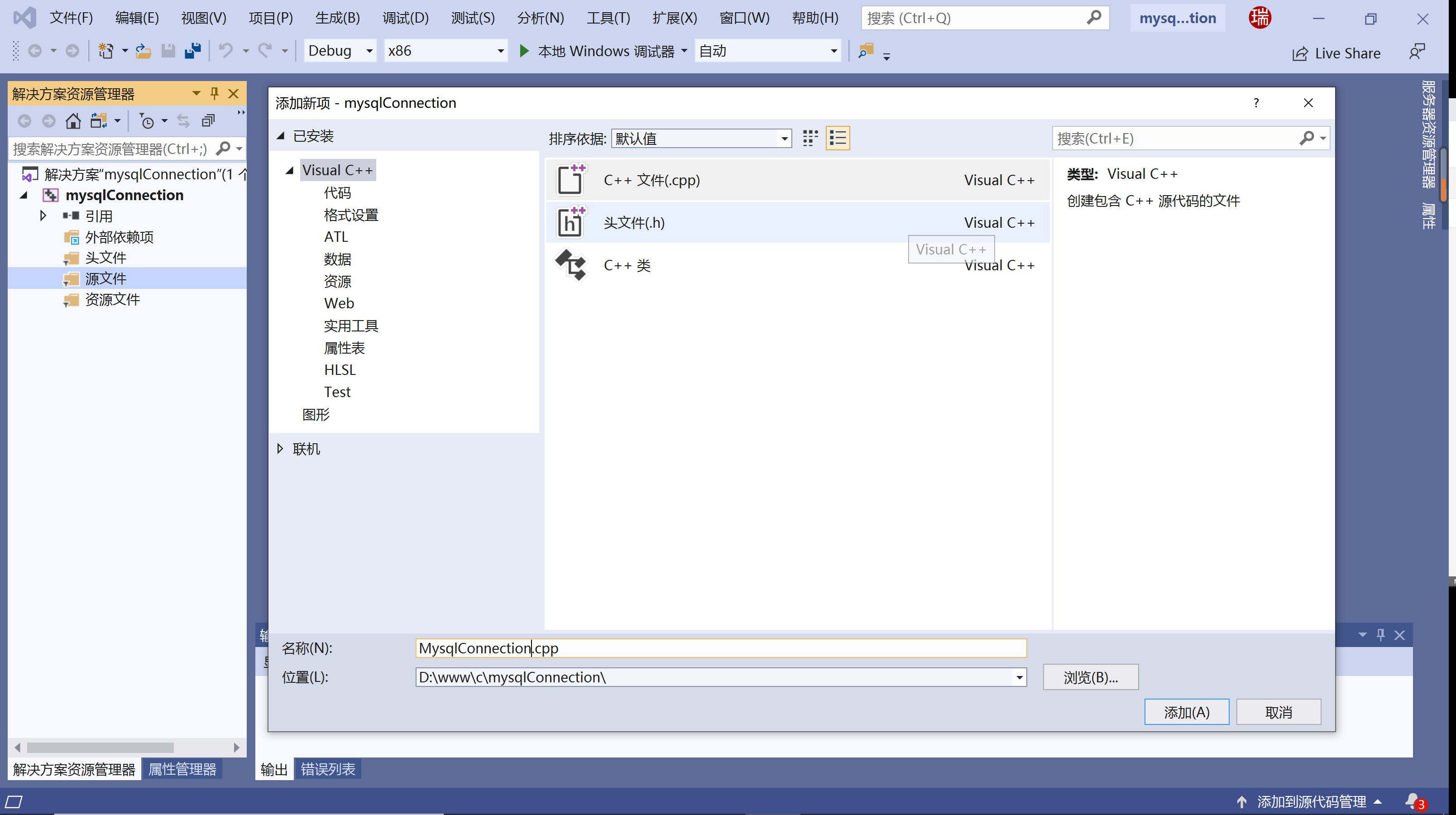Viewport: 1456px width, 815px height.
Task: Click the Save All toolbar icon
Action: click(193, 52)
